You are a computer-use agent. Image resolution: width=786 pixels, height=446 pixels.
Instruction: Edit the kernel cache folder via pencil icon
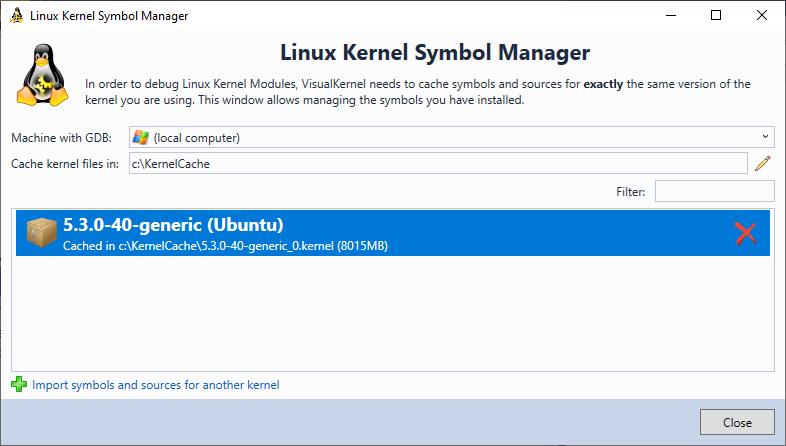click(x=762, y=163)
